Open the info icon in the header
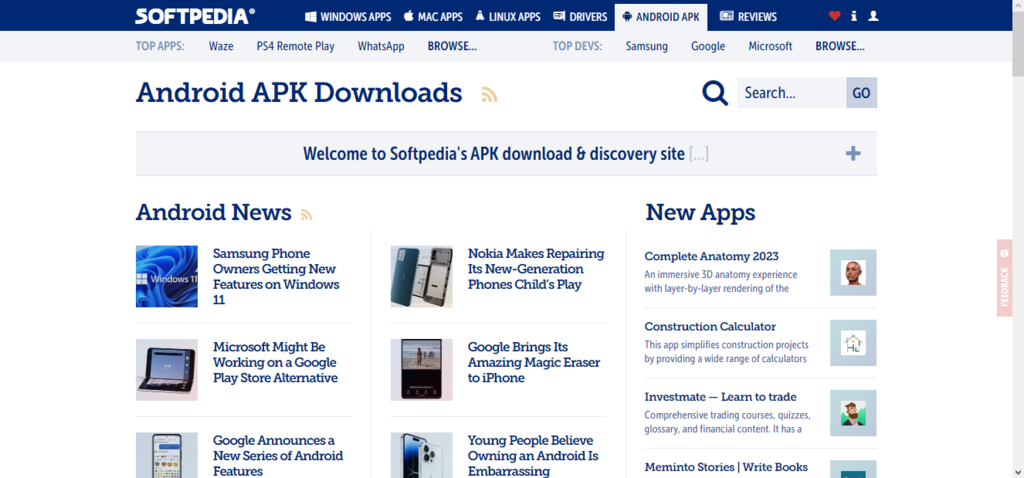The height and width of the screenshot is (478, 1024). click(x=854, y=16)
